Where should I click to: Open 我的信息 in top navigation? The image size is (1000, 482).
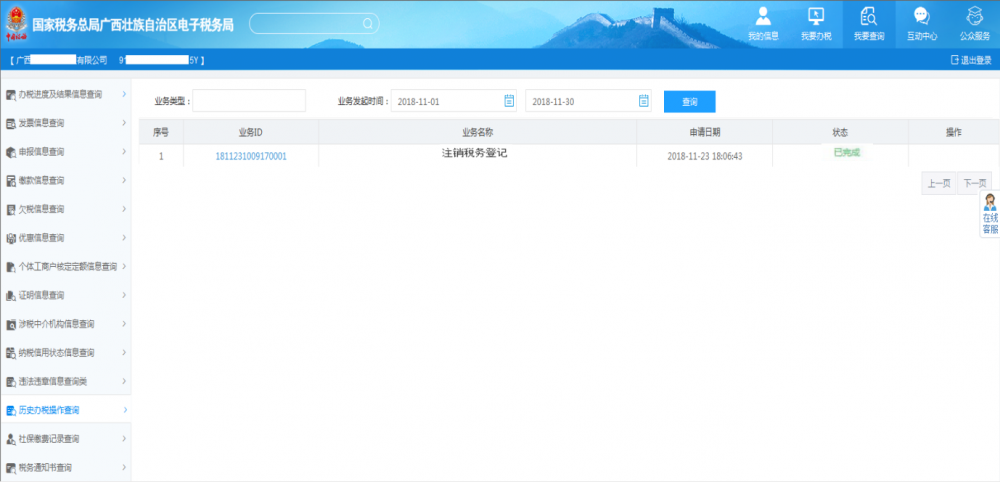click(x=763, y=23)
